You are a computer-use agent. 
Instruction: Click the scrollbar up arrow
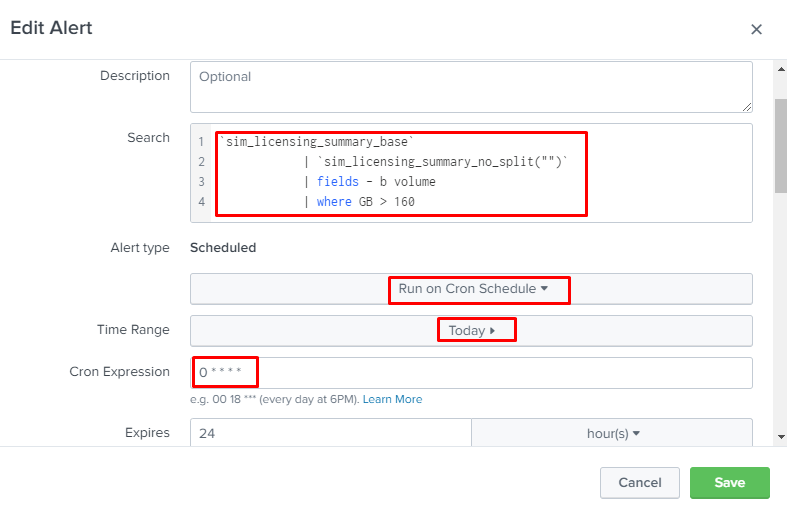click(781, 70)
